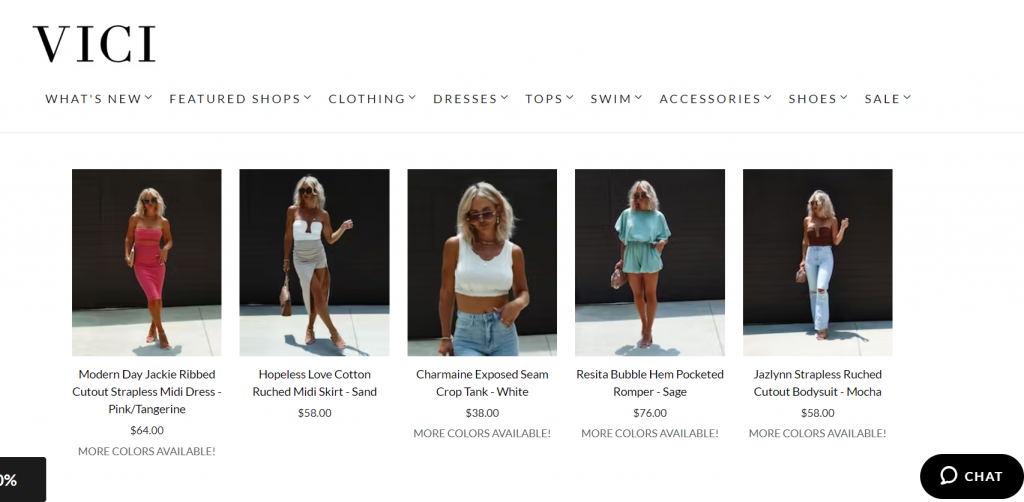This screenshot has height=502, width=1024.
Task: Expand the Sale chevron
Action: click(x=907, y=98)
